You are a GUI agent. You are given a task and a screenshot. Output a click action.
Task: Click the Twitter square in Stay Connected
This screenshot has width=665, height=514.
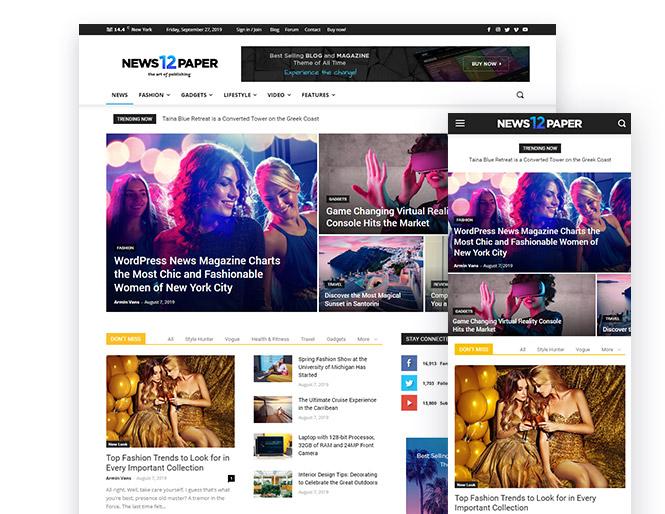[x=409, y=383]
